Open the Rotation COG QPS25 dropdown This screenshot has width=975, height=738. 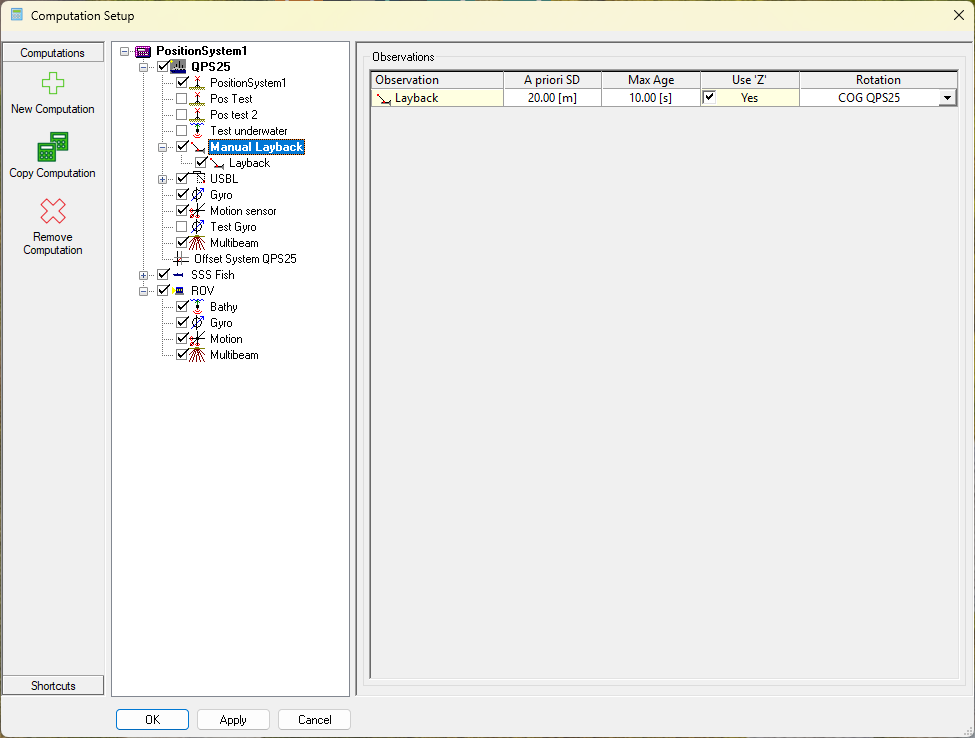[945, 98]
